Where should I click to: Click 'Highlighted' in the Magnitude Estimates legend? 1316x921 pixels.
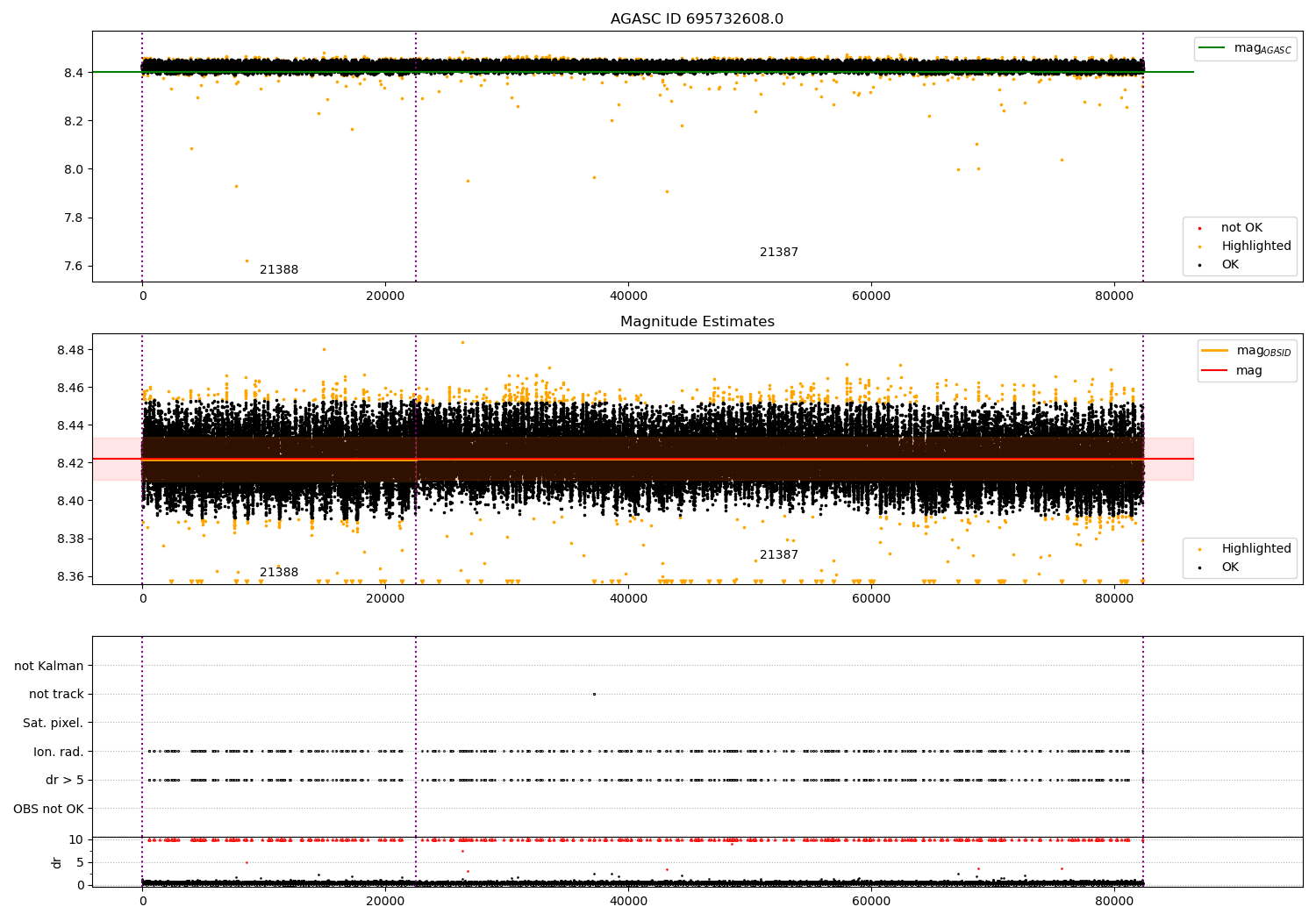click(x=1256, y=549)
